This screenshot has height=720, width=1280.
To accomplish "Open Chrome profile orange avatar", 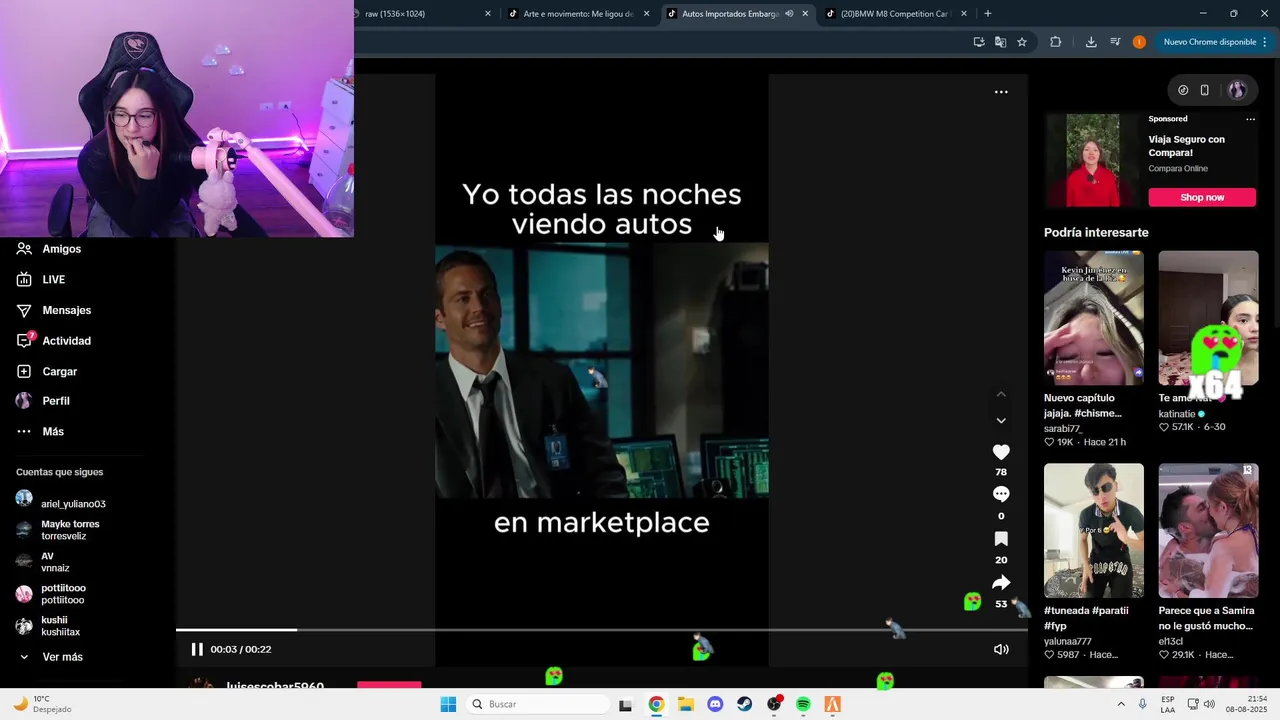I will point(1139,42).
